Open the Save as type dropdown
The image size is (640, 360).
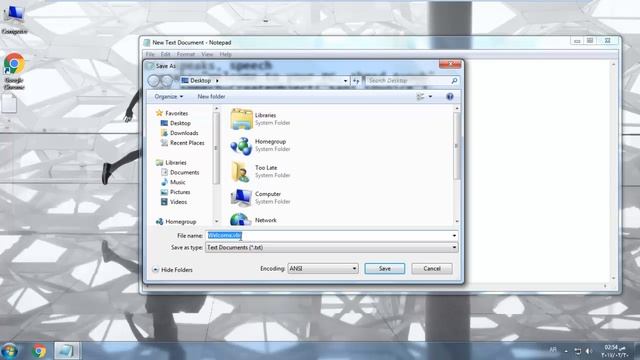pos(331,247)
